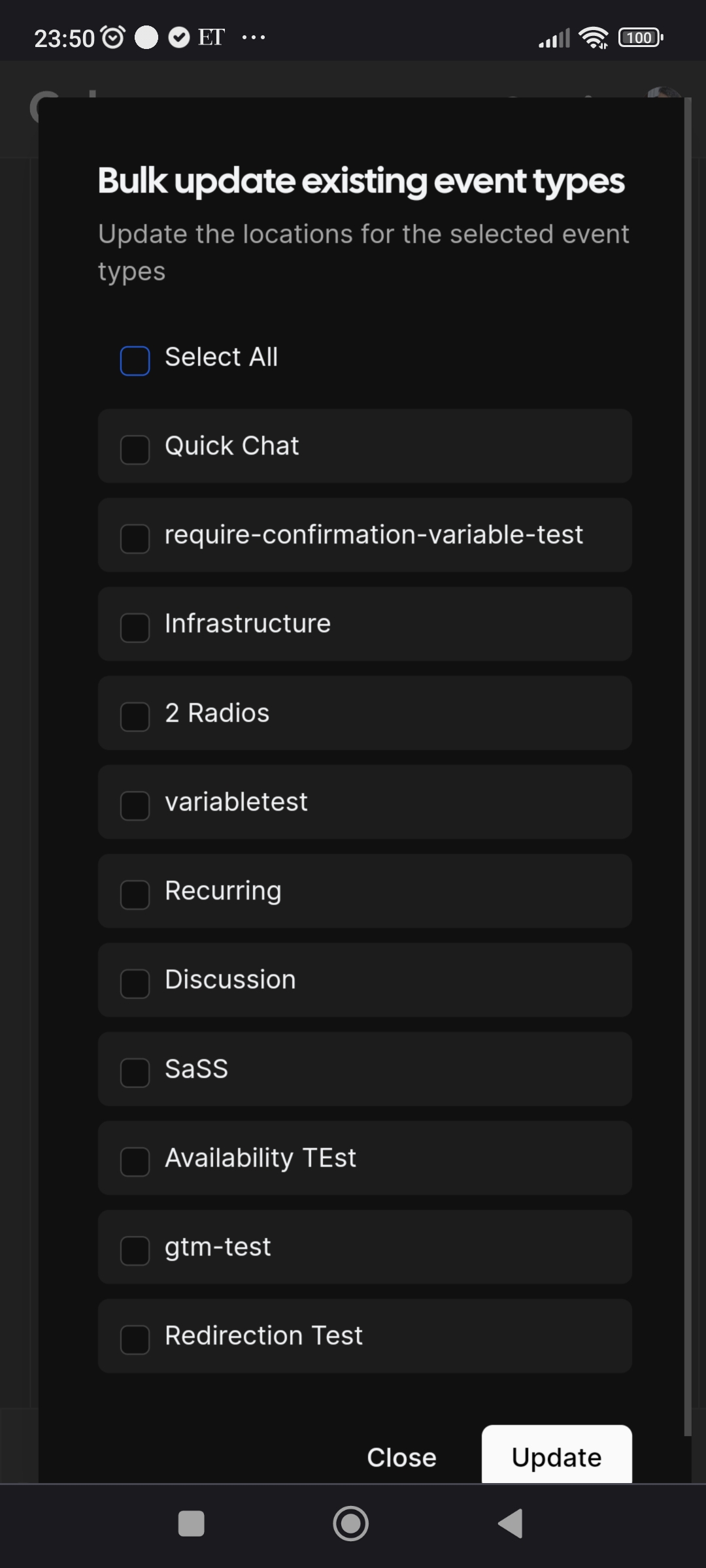Open the alarm clock icon in status bar
Viewport: 706px width, 1568px height.
[112, 36]
